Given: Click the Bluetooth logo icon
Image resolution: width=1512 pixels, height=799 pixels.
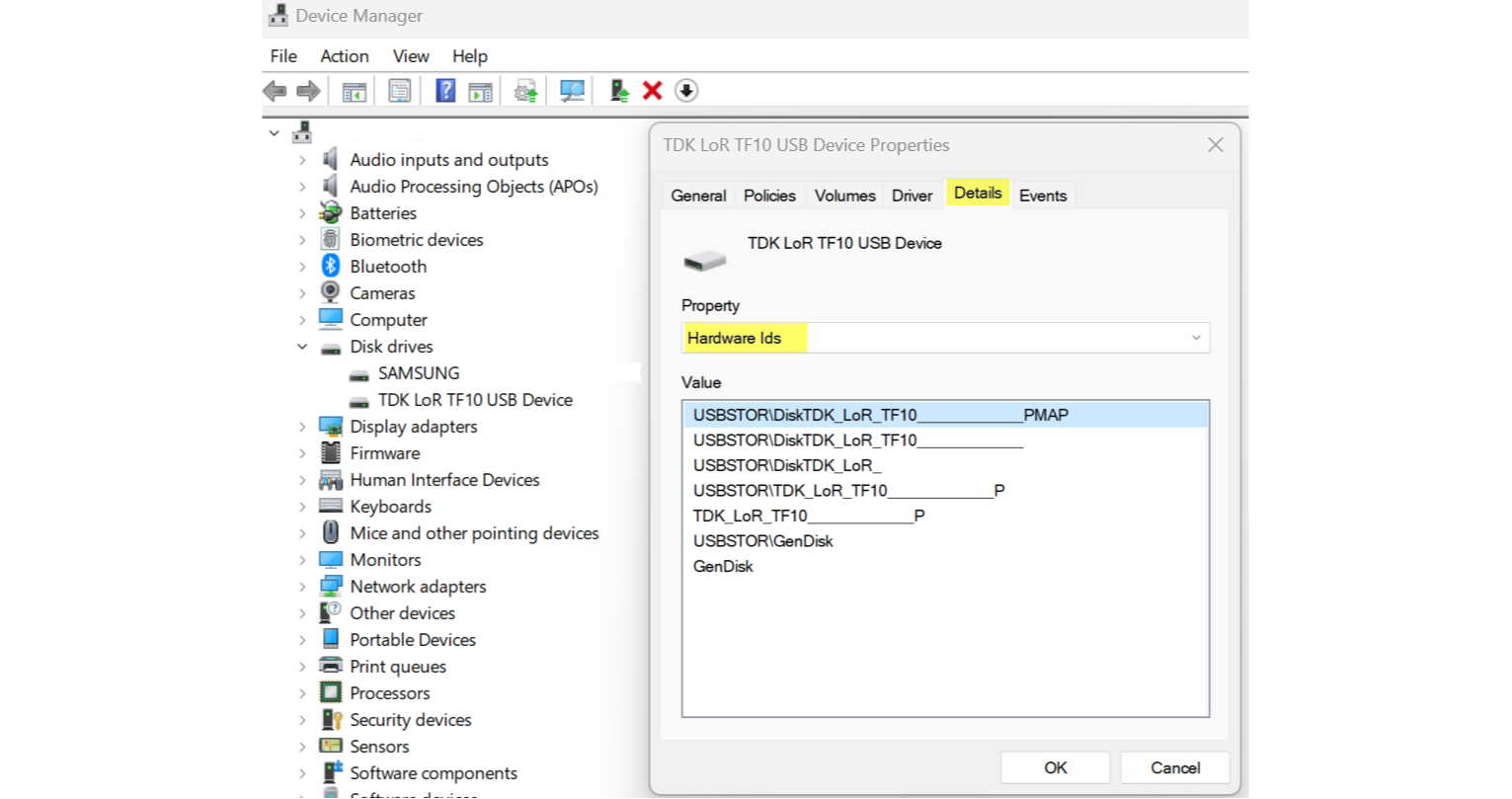Looking at the screenshot, I should click(331, 267).
